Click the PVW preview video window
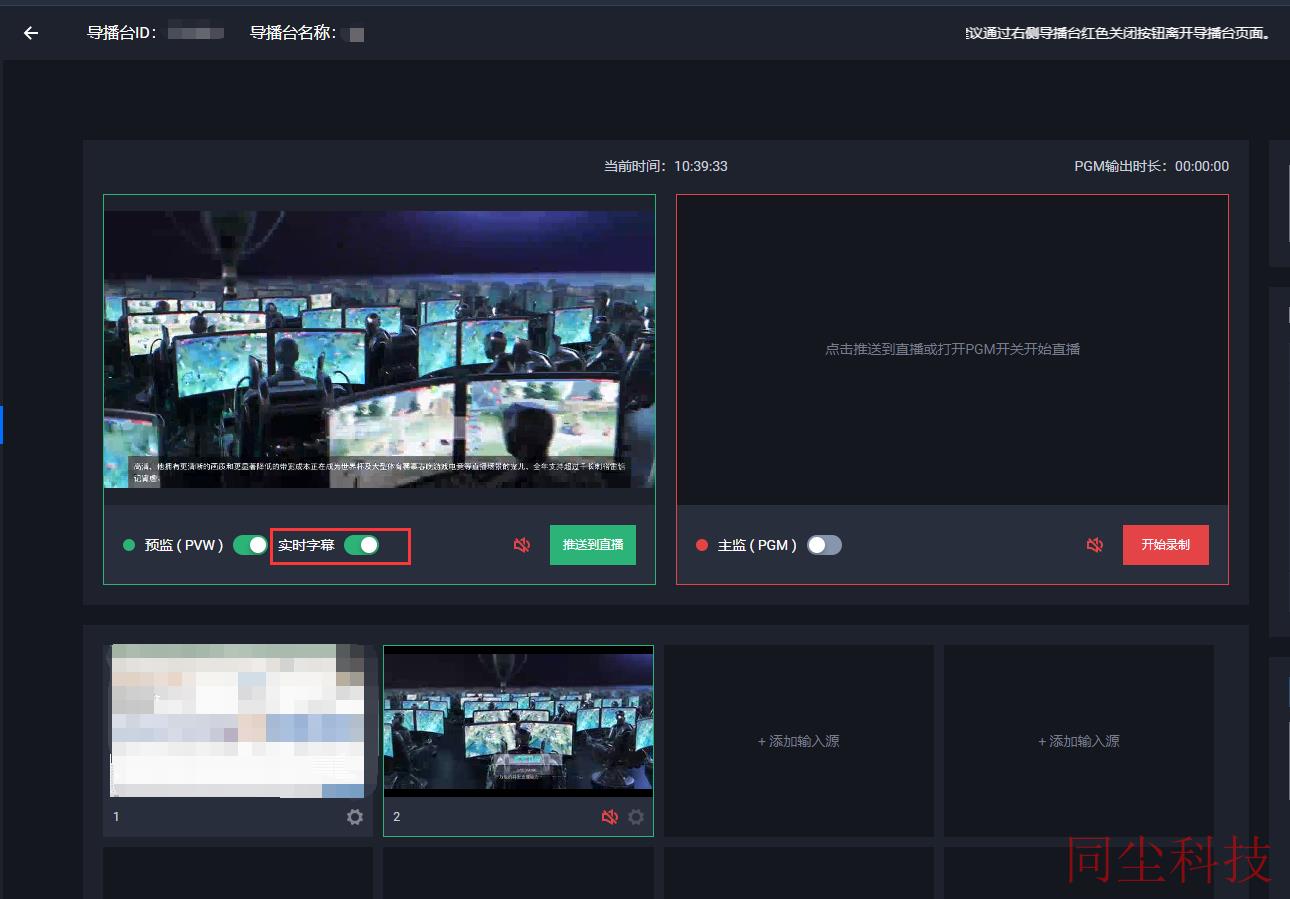 [x=379, y=349]
